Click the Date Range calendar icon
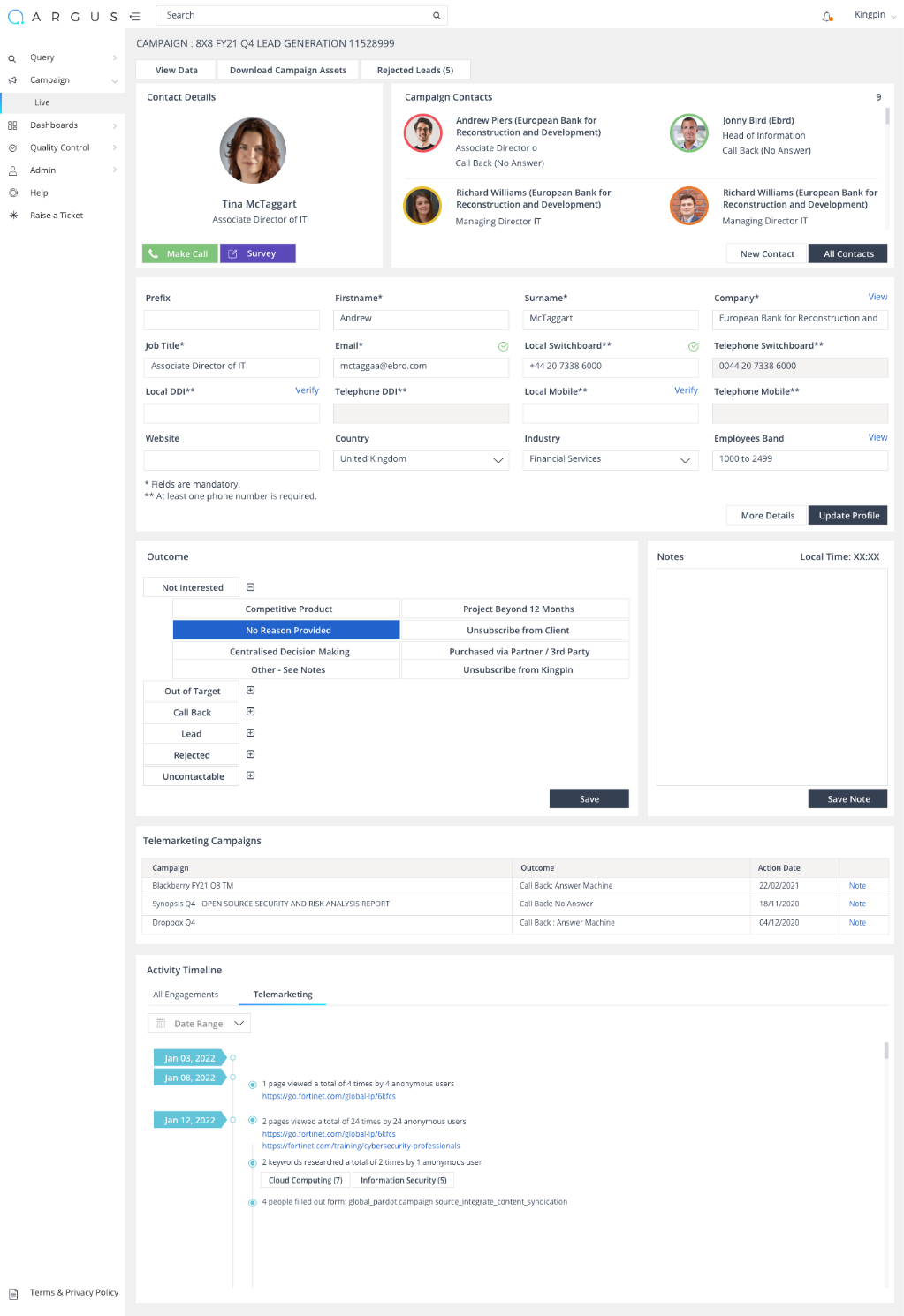The width and height of the screenshot is (904, 1316). pos(160,1024)
